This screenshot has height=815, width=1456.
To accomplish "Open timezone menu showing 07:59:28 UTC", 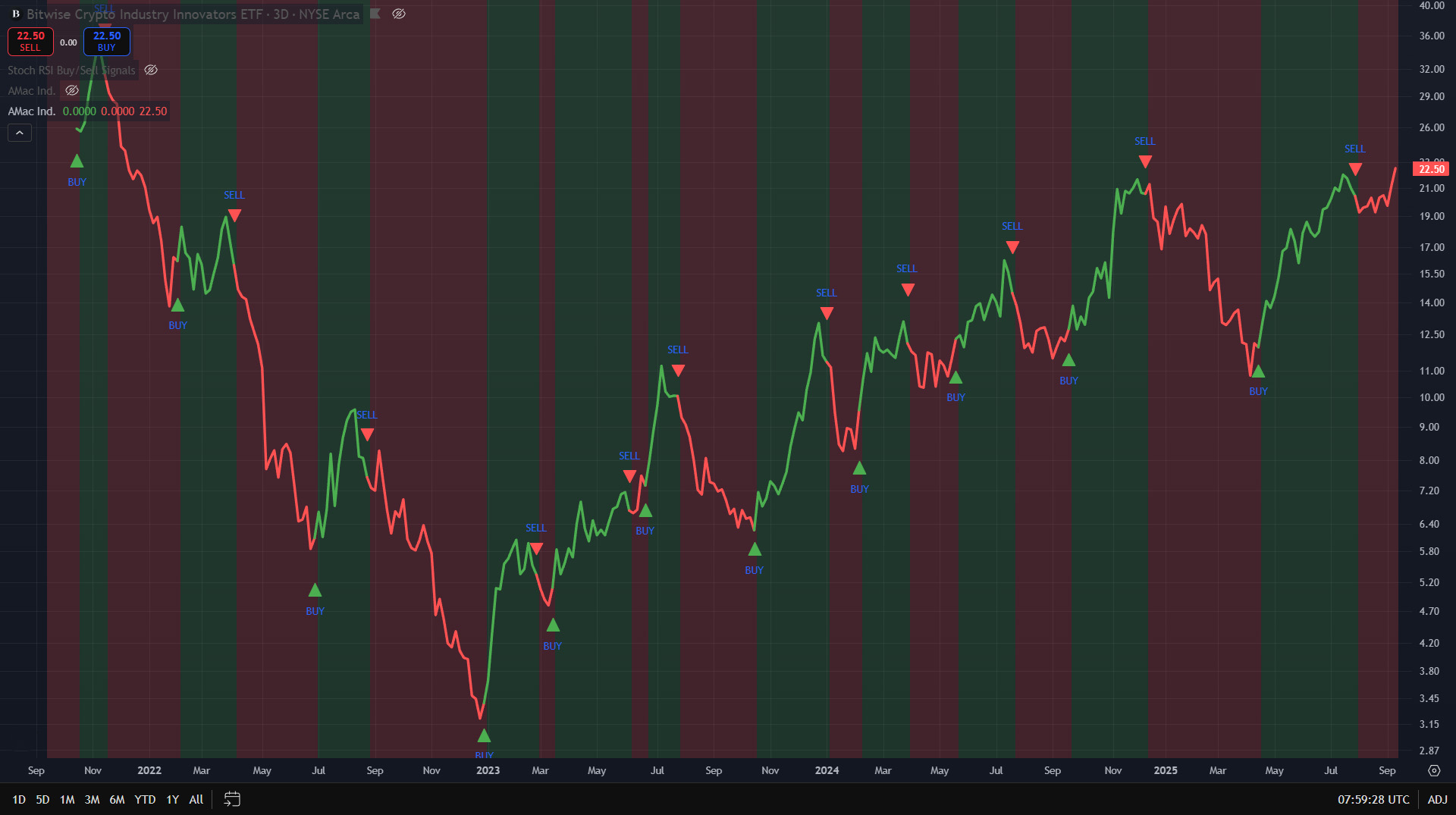I will tap(1373, 799).
